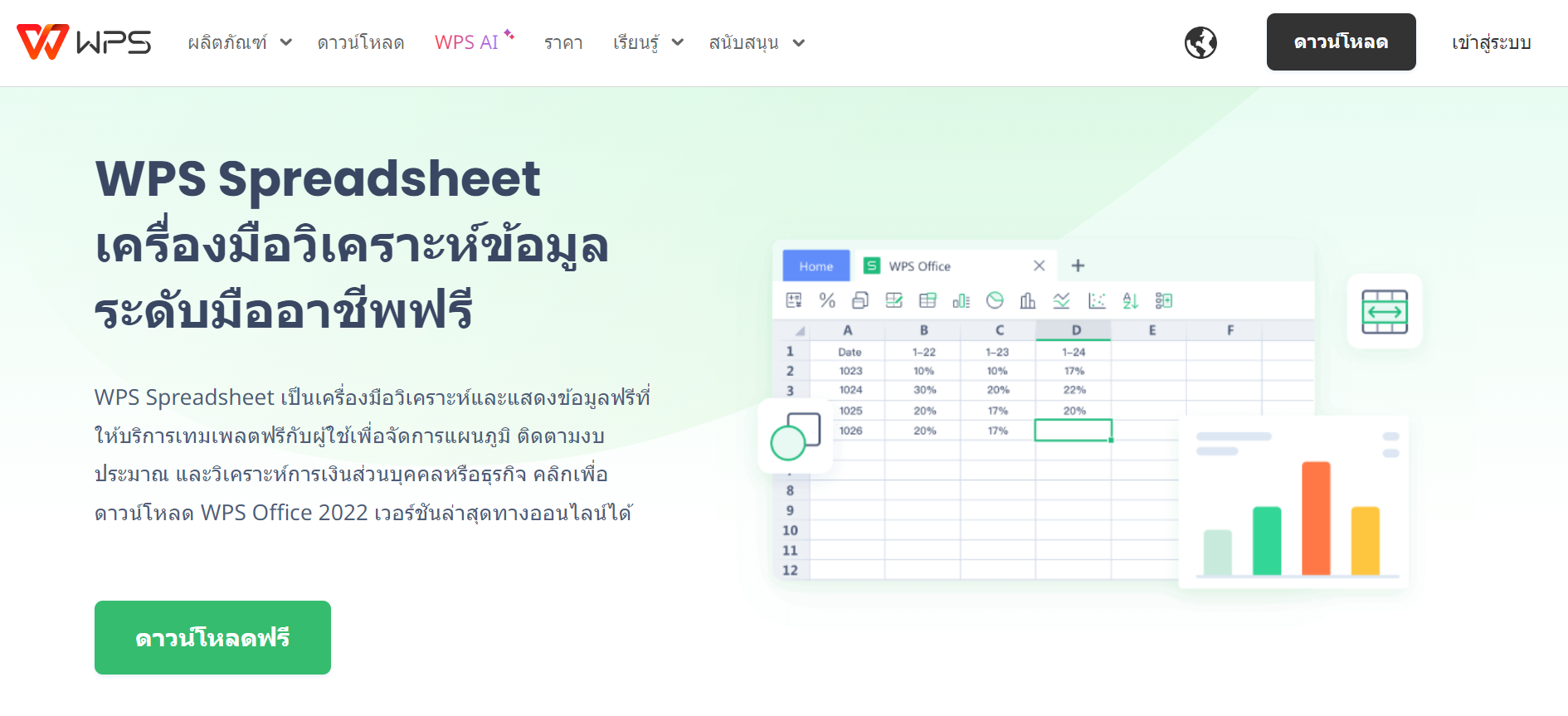Click the green ดาวน์โหลดฟรี button
Image resolution: width=1568 pixels, height=716 pixels.
pyautogui.click(x=212, y=637)
